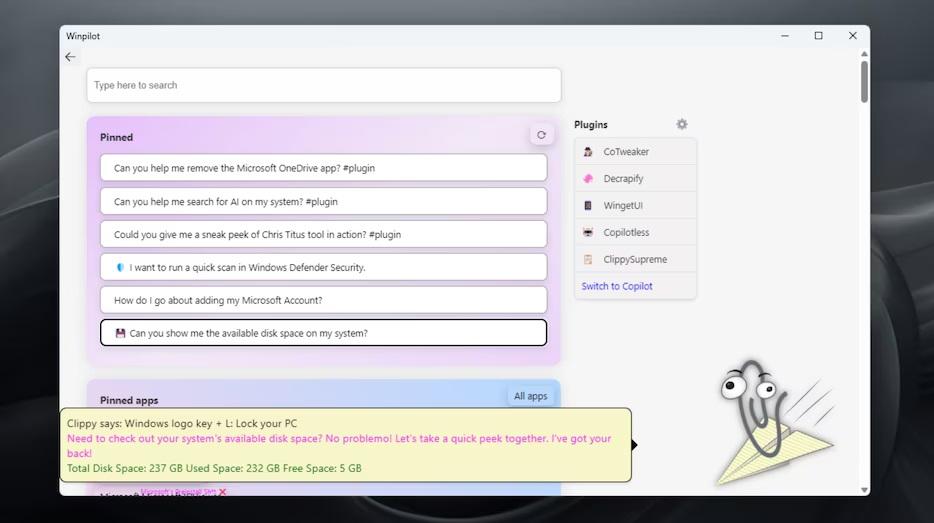This screenshot has width=934, height=523.
Task: Open the All apps button
Action: point(530,396)
